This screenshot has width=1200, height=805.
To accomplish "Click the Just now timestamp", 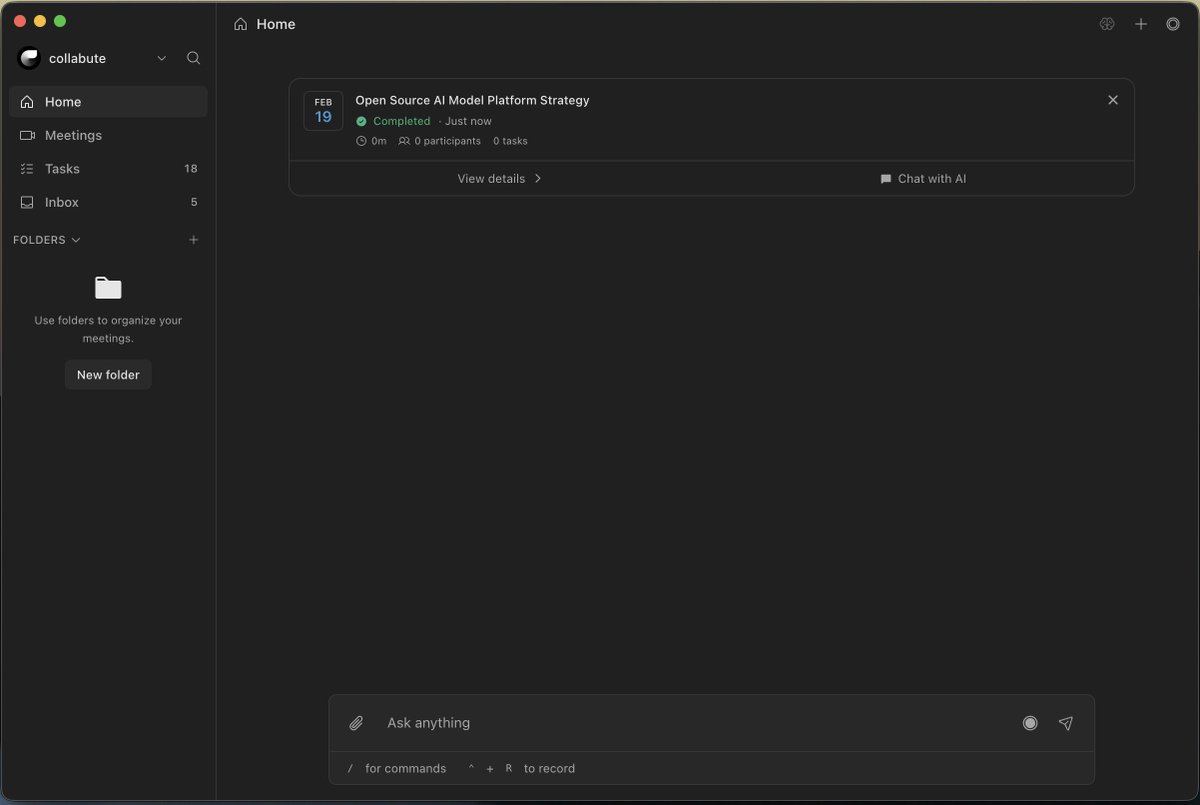I will (468, 121).
